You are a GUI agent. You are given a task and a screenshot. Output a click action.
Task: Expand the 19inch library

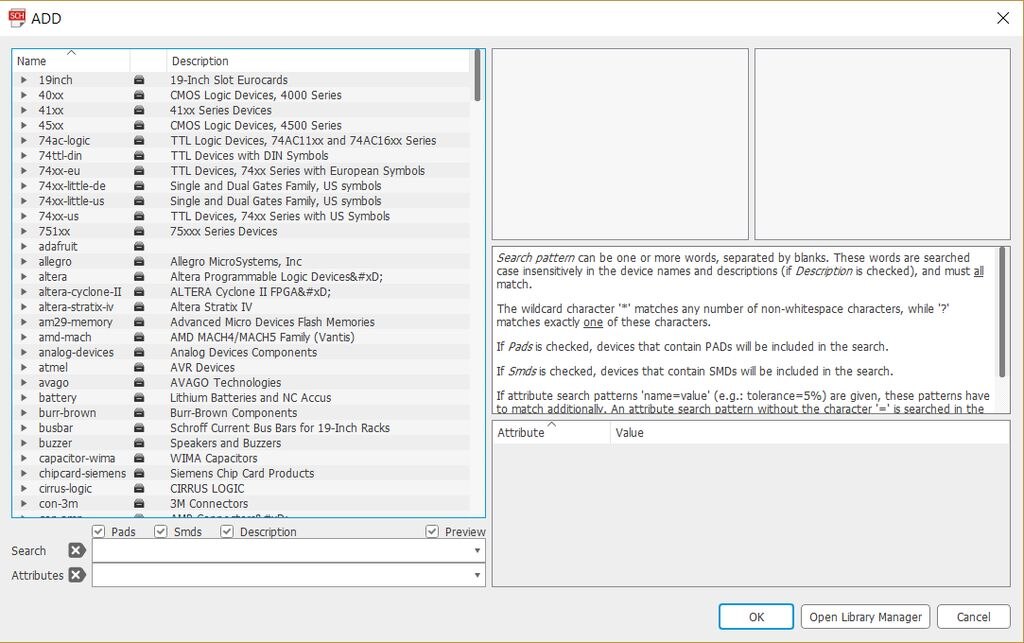pyautogui.click(x=24, y=80)
